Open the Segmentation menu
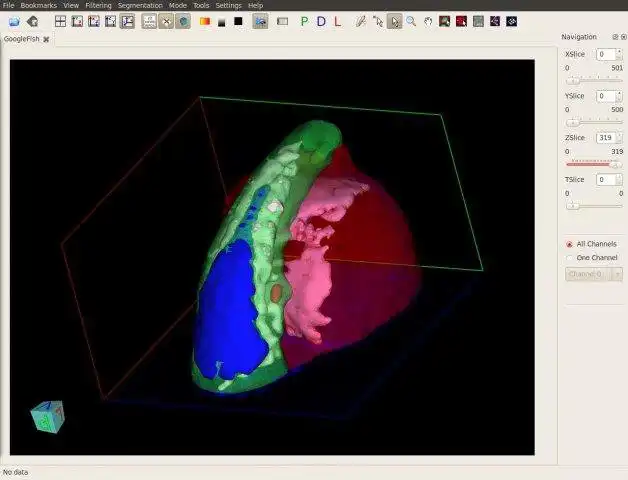The width and height of the screenshot is (628, 480). (x=140, y=5)
